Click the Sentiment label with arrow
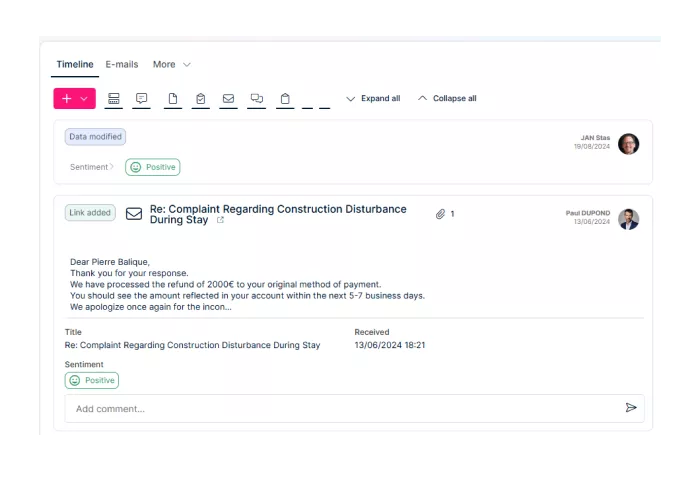700x490 pixels. click(x=92, y=167)
